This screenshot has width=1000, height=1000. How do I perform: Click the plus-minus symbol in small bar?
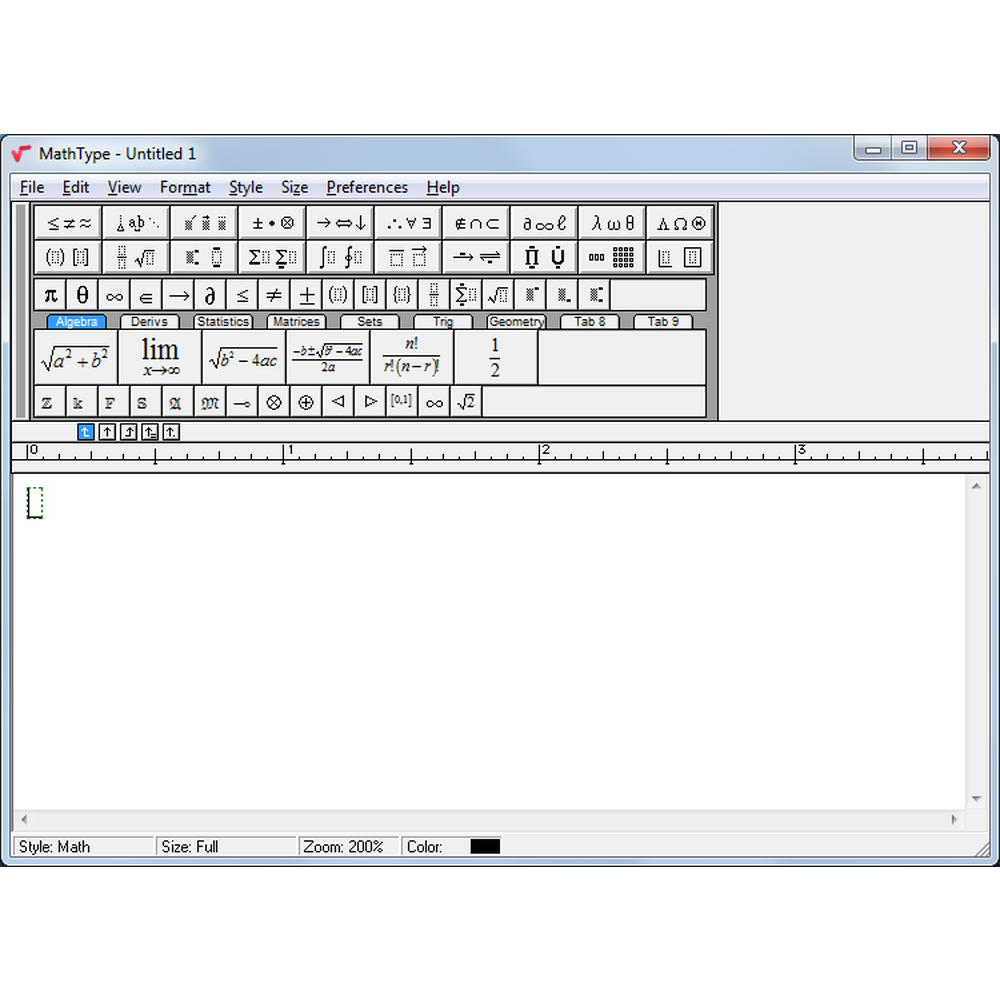(306, 295)
